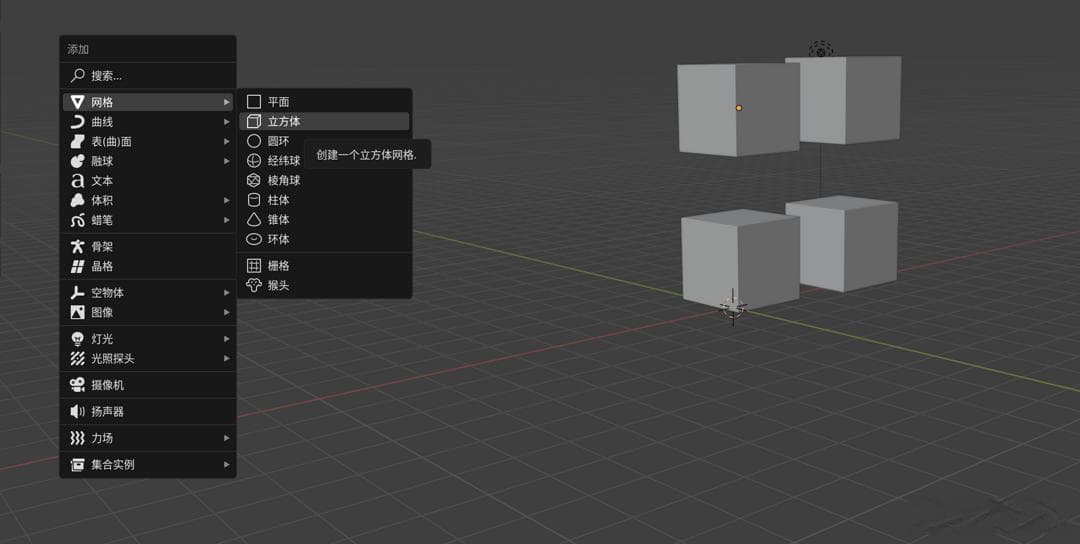Click the surface (表(曲)面) icon
1080x544 pixels.
point(77,141)
